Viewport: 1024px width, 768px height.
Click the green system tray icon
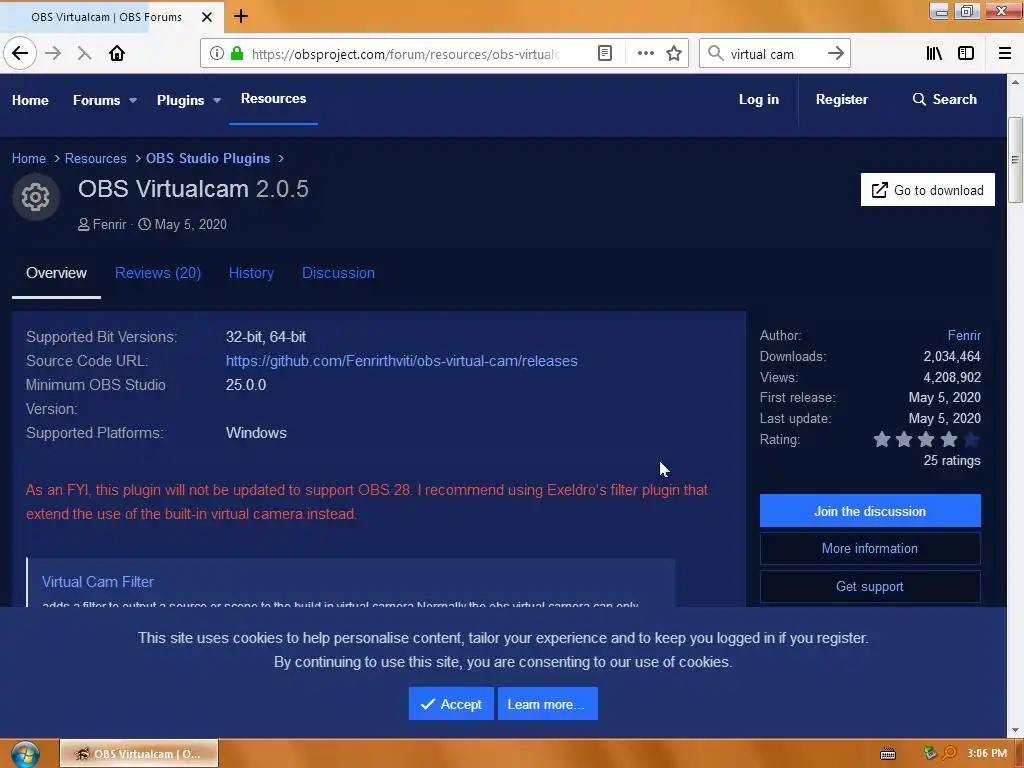930,753
